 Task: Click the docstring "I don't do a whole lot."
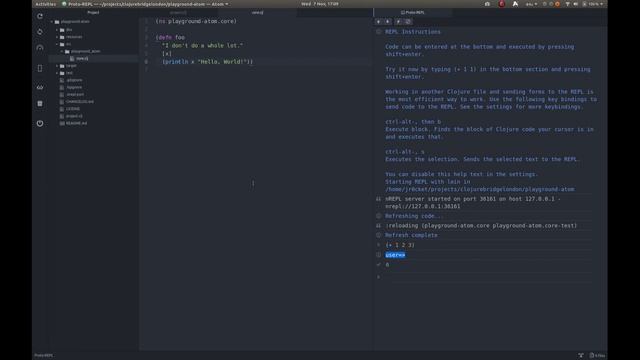202,46
